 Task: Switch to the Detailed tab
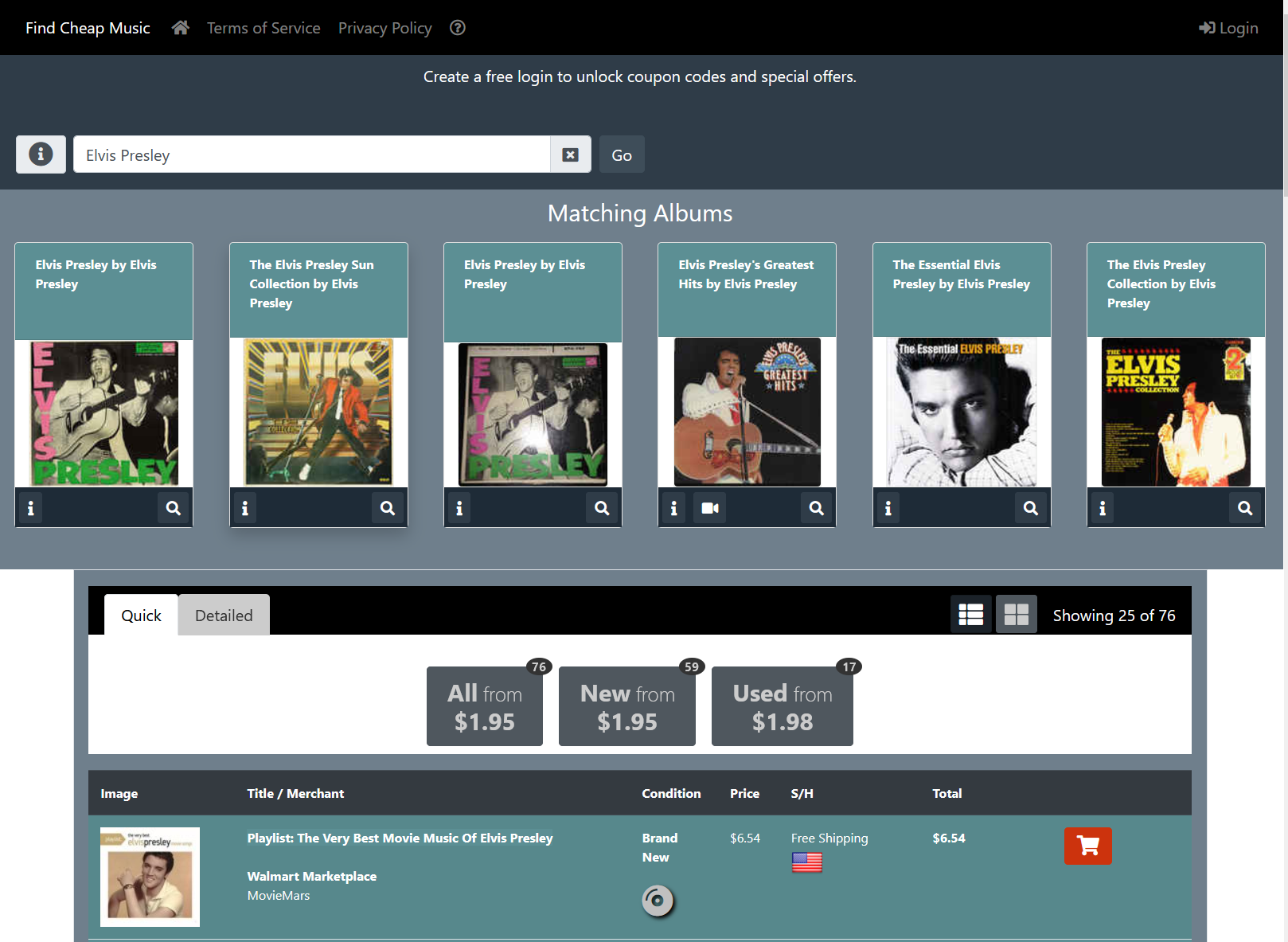(224, 616)
